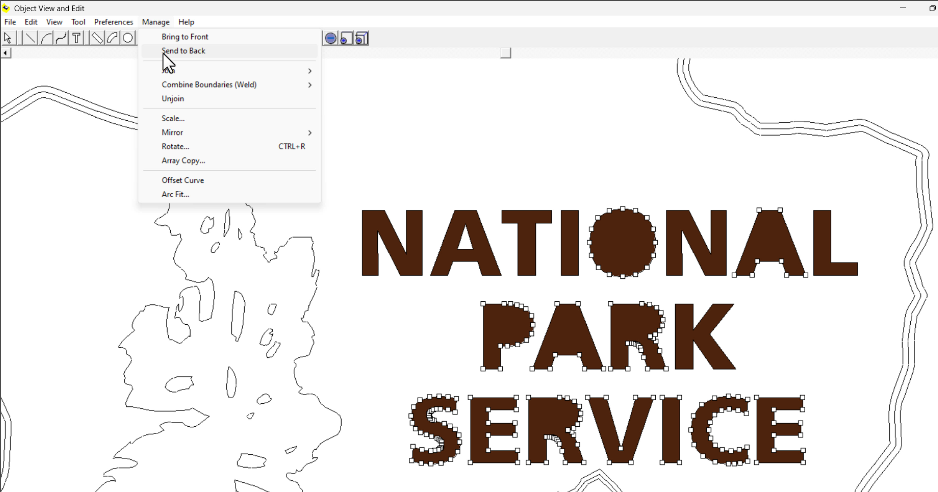Click the horizontal scrollbar left arrow
The width and height of the screenshot is (938, 492).
5,53
